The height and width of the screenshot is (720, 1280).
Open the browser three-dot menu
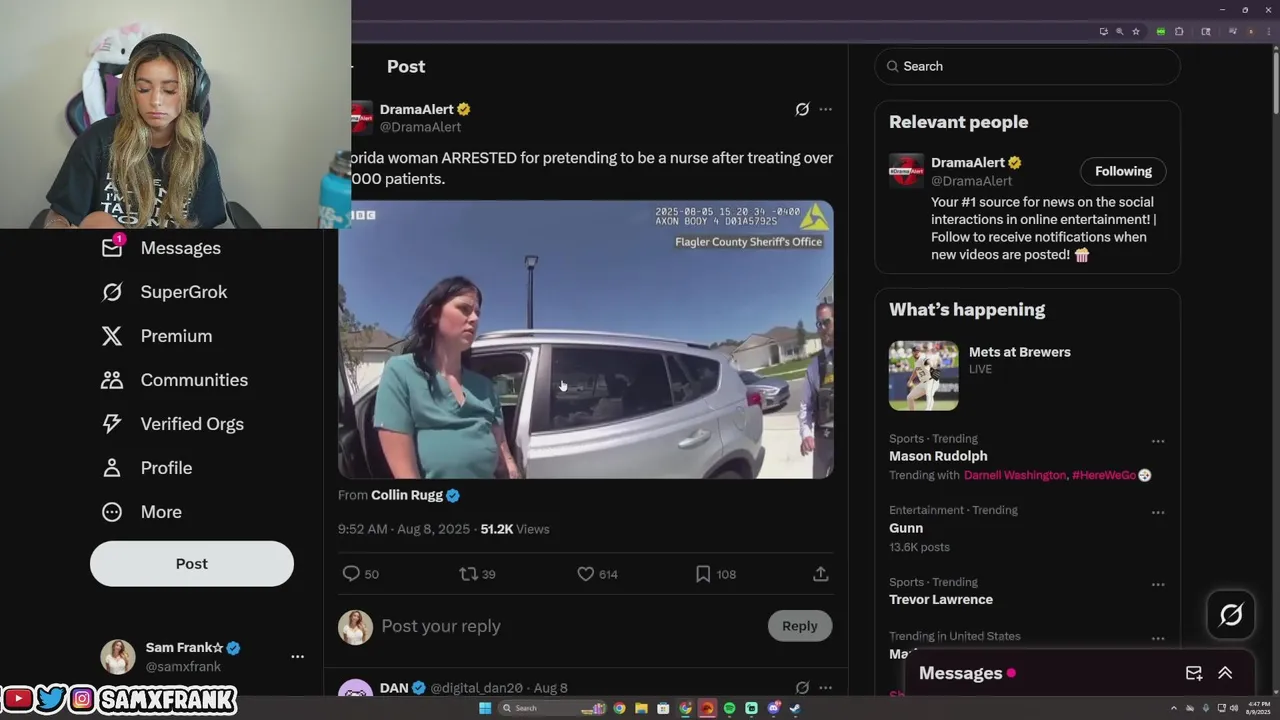point(1269,31)
